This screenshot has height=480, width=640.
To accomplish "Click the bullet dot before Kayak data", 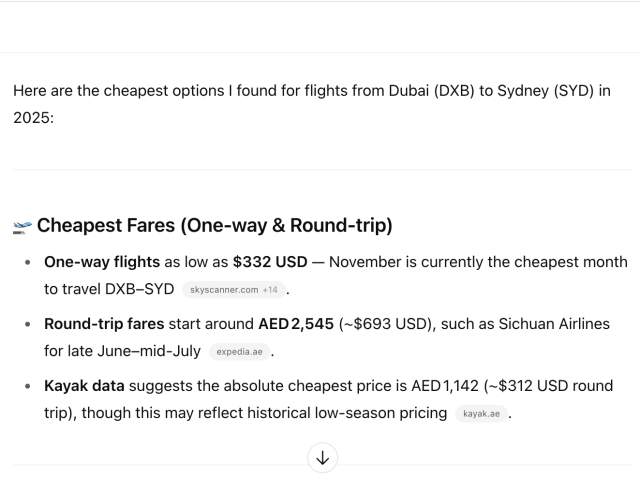I will point(28,386).
